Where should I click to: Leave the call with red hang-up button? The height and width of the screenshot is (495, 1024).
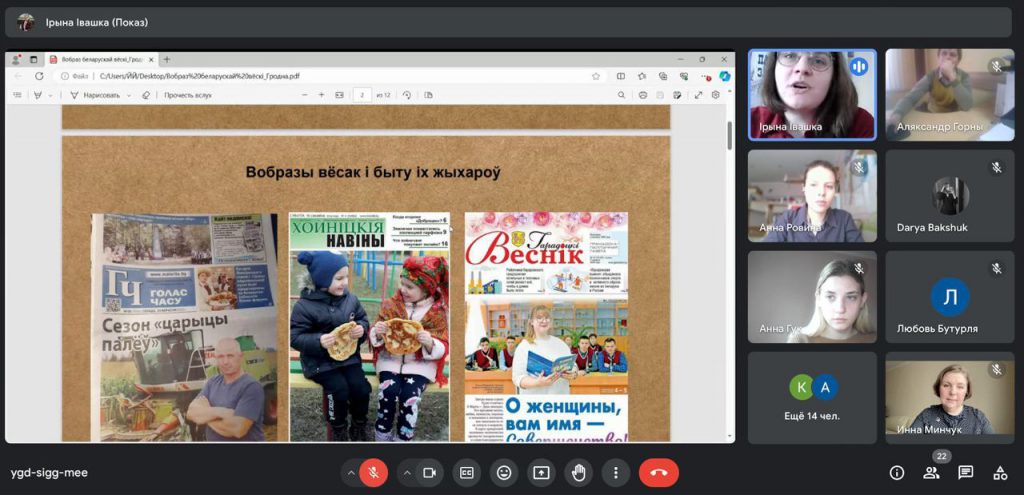pyautogui.click(x=658, y=472)
